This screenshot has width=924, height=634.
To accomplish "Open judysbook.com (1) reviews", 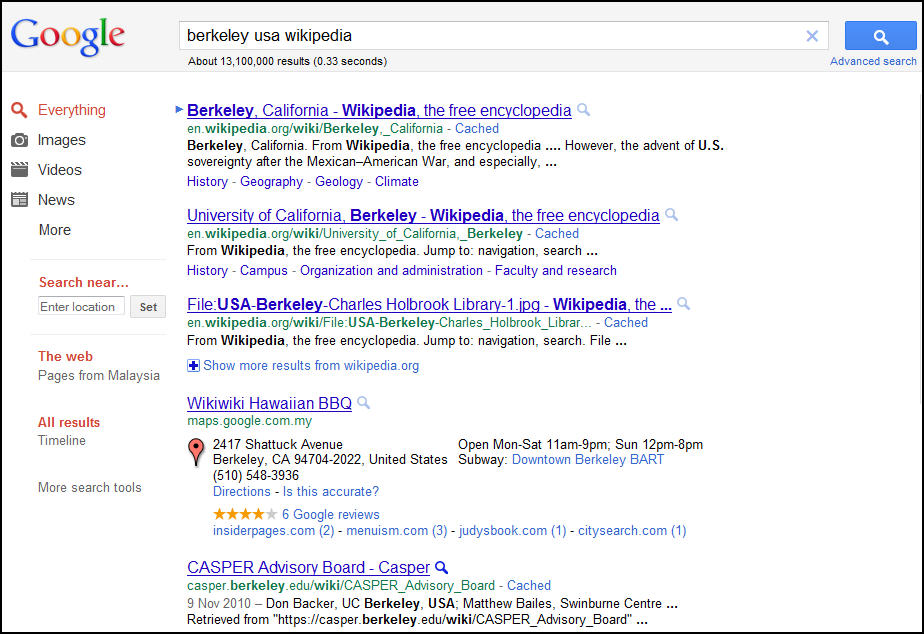I will [x=513, y=531].
